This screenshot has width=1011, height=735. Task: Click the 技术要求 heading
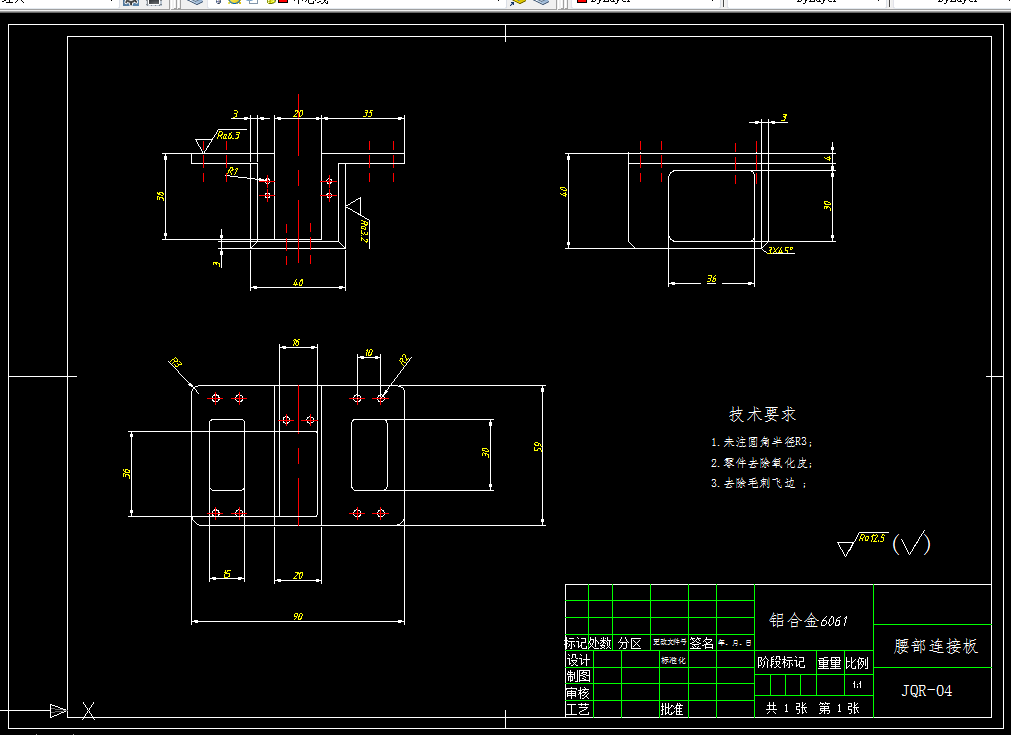point(762,415)
